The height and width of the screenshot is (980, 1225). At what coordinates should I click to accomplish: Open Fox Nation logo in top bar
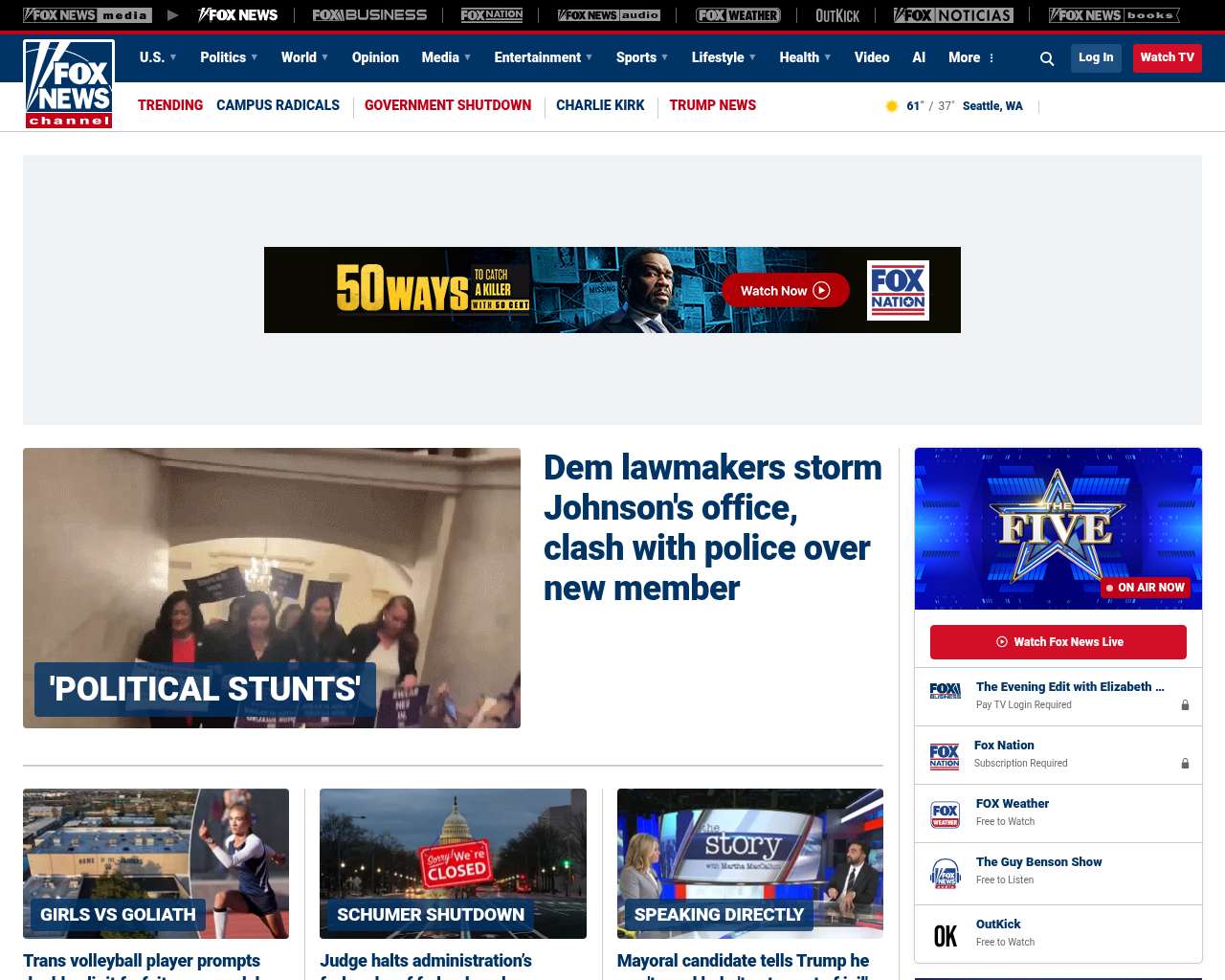(492, 15)
